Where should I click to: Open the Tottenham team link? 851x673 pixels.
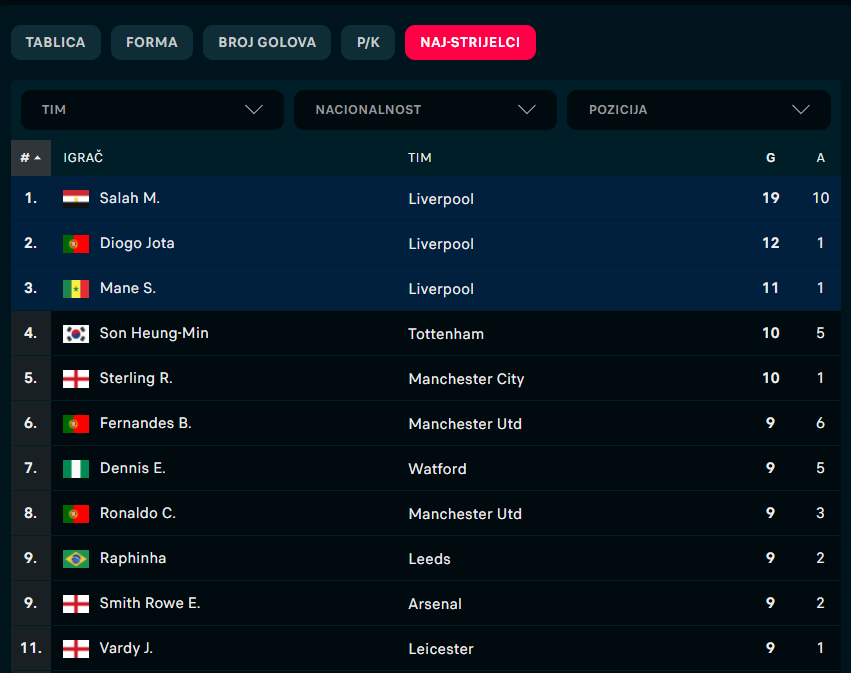coord(446,334)
